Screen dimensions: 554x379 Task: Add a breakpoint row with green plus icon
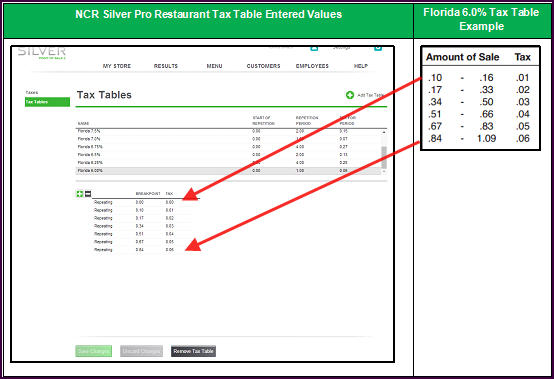tap(80, 194)
